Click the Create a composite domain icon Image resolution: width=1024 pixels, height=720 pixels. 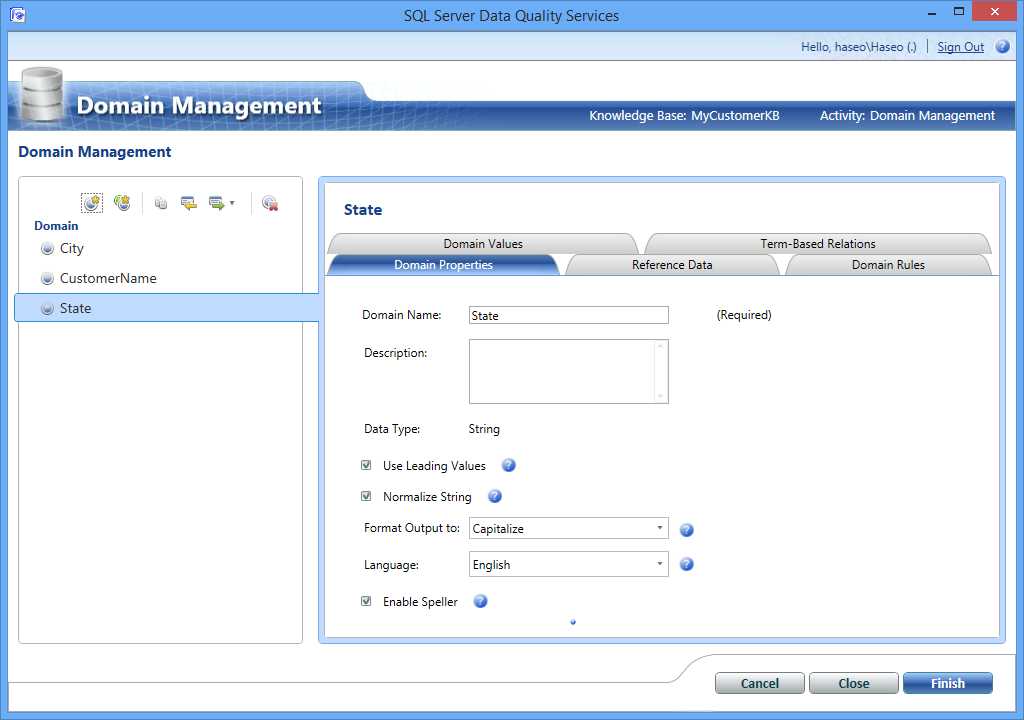pos(122,203)
